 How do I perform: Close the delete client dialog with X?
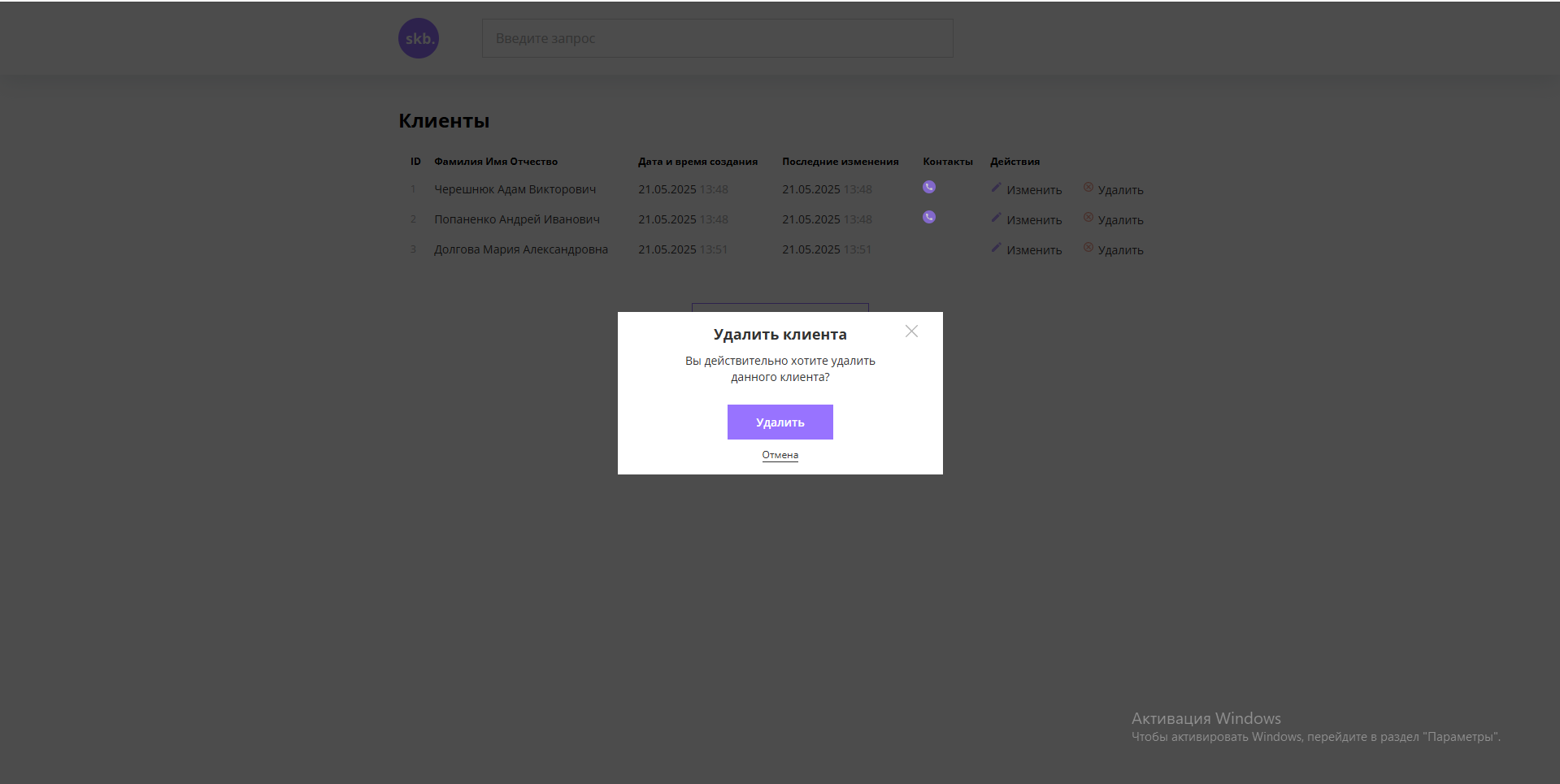click(911, 331)
